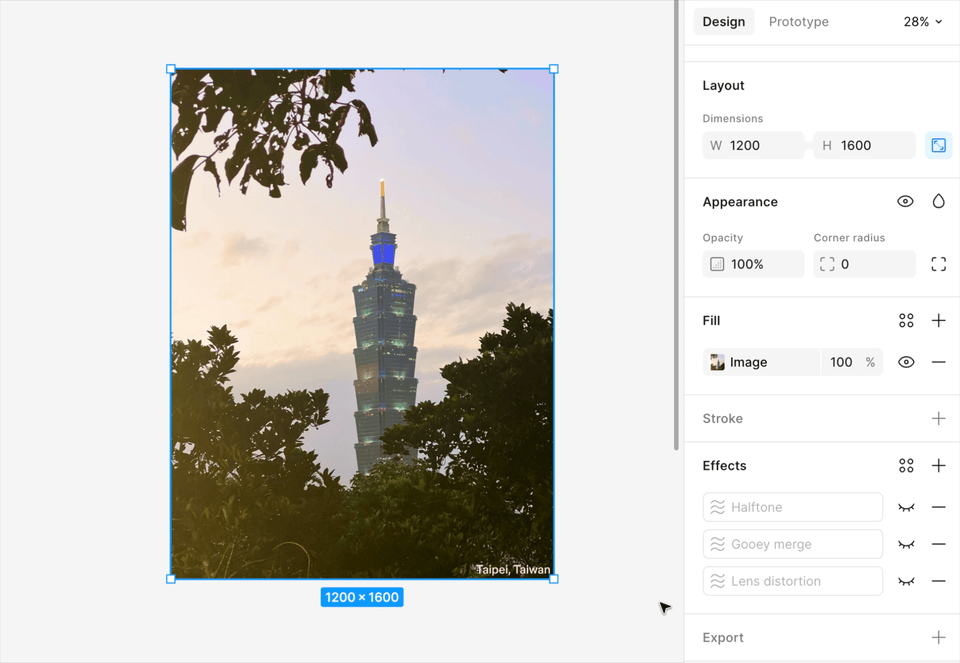Click the opacity field showing 100%
This screenshot has height=663, width=960.
point(753,264)
